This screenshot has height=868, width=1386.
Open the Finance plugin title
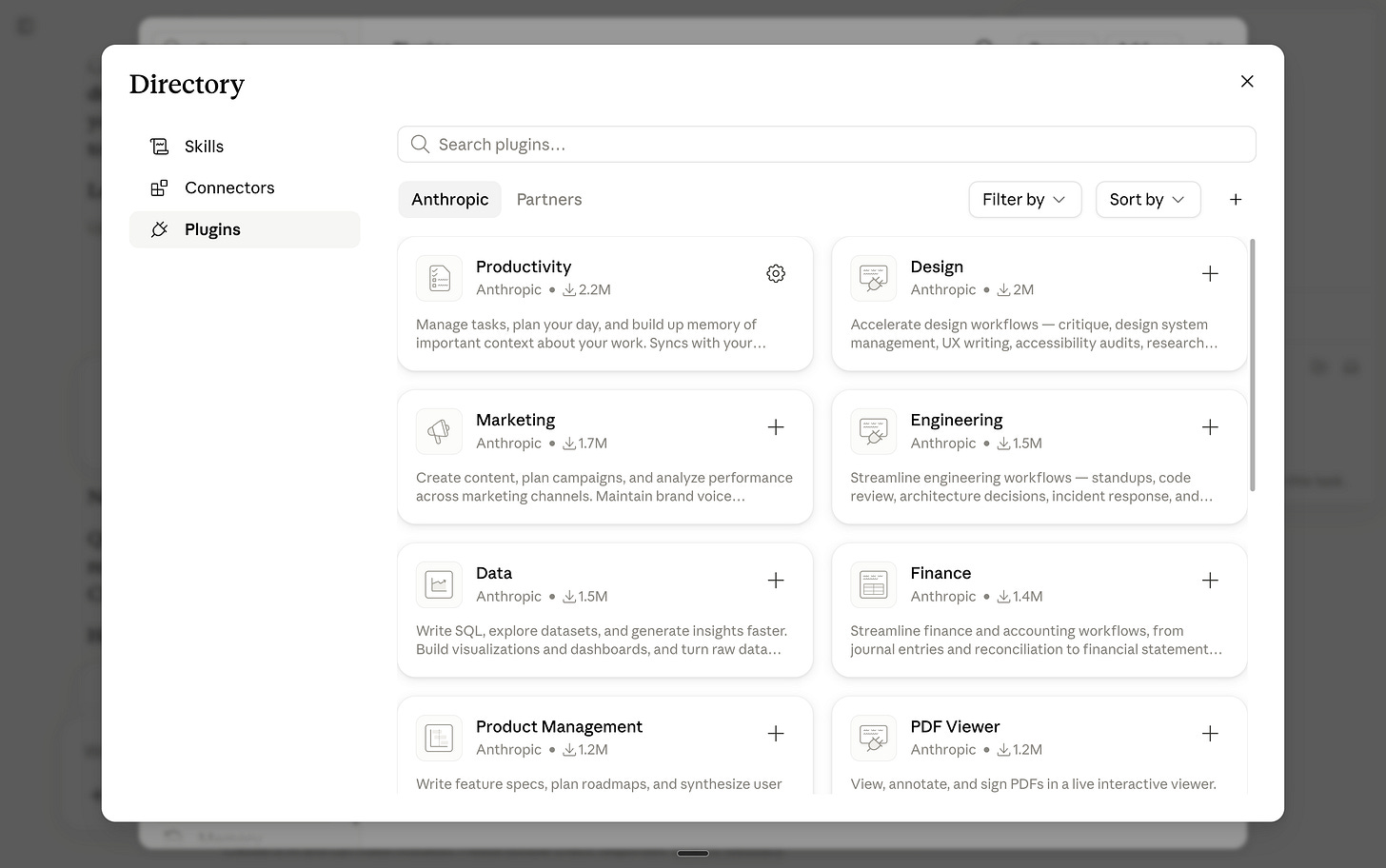(940, 574)
